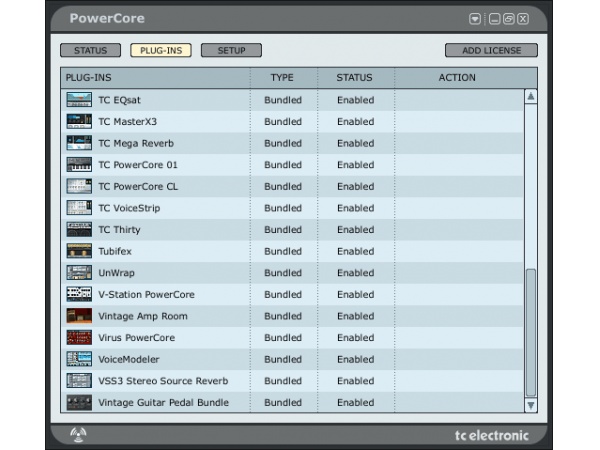Click the STATUS column header
Screen dimensions: 600x450
click(354, 78)
